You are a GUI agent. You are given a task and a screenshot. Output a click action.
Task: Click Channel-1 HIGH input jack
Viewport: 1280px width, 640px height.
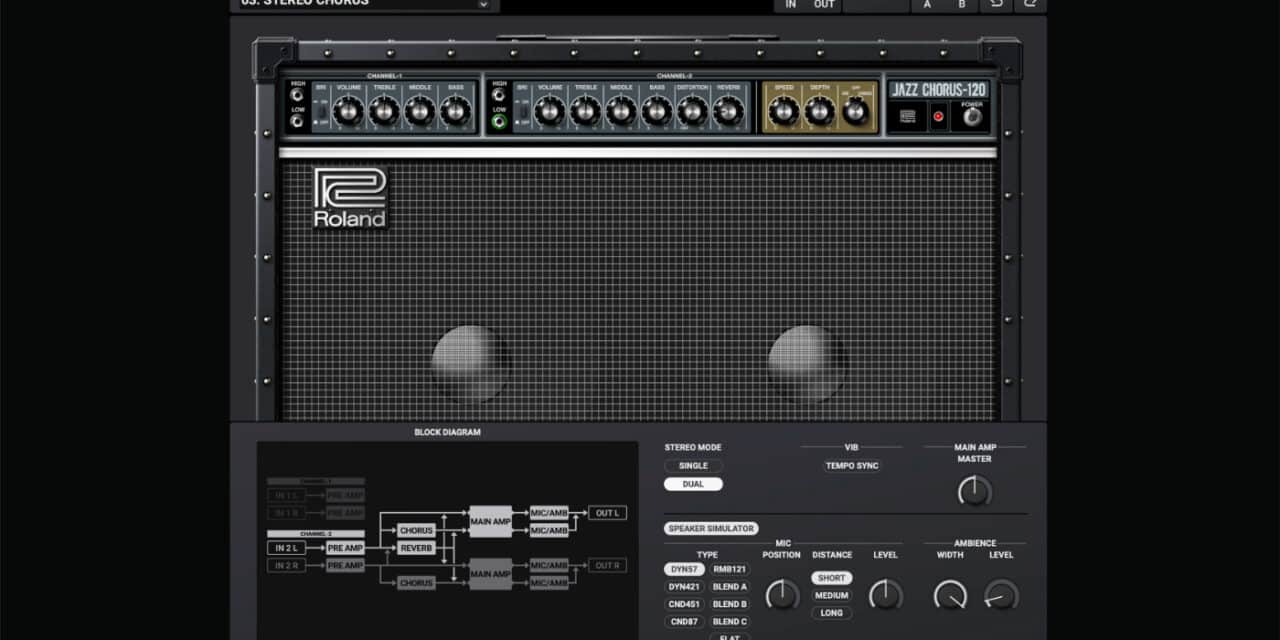[x=297, y=95]
